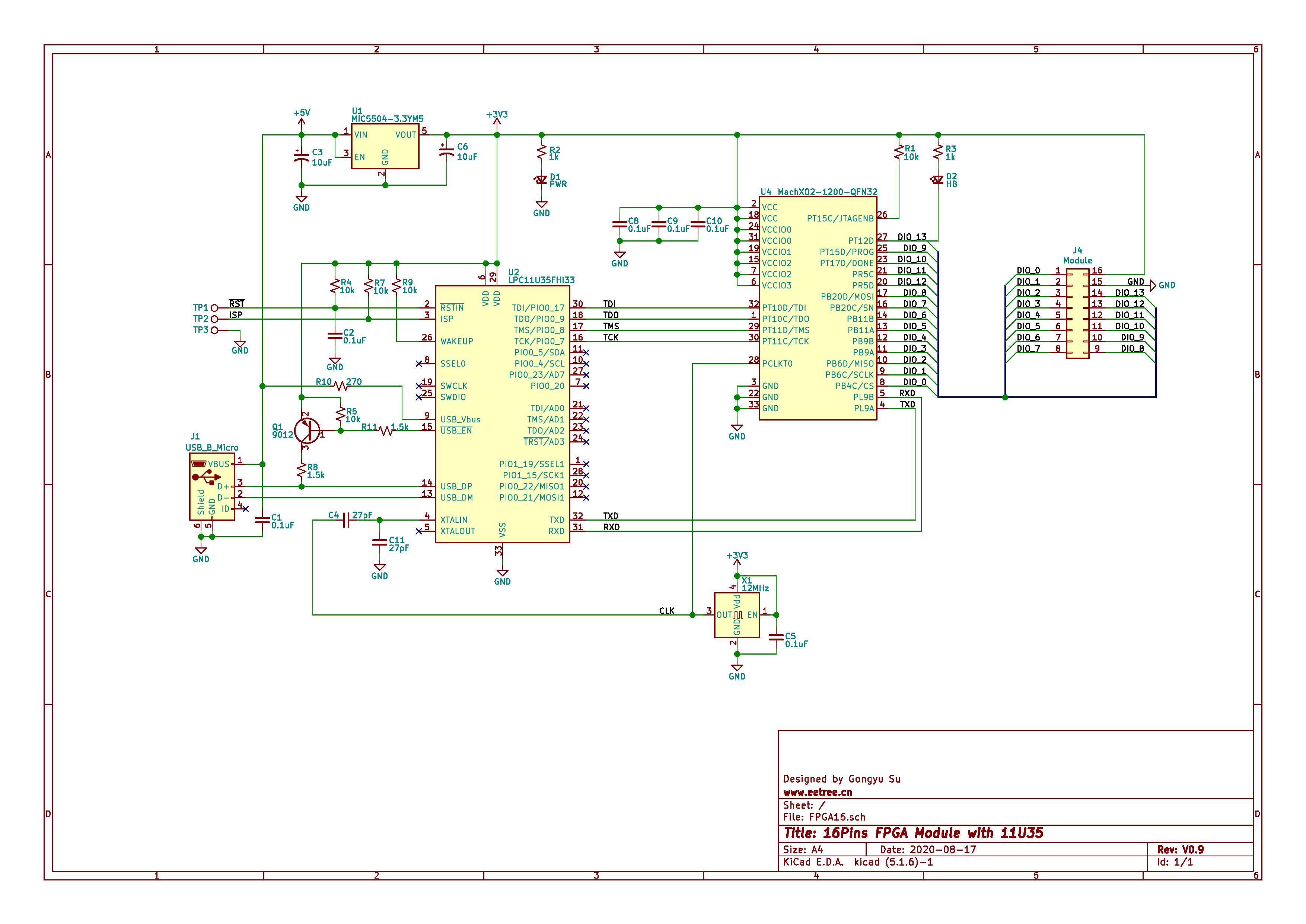Select the Q1 9012 transistor symbol
The height and width of the screenshot is (924, 1306).
(307, 431)
